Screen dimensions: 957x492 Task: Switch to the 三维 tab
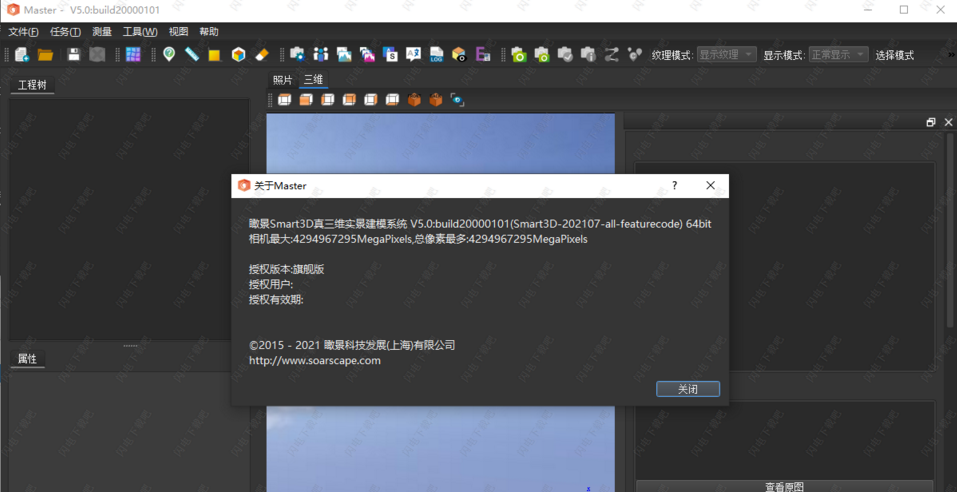click(x=314, y=80)
